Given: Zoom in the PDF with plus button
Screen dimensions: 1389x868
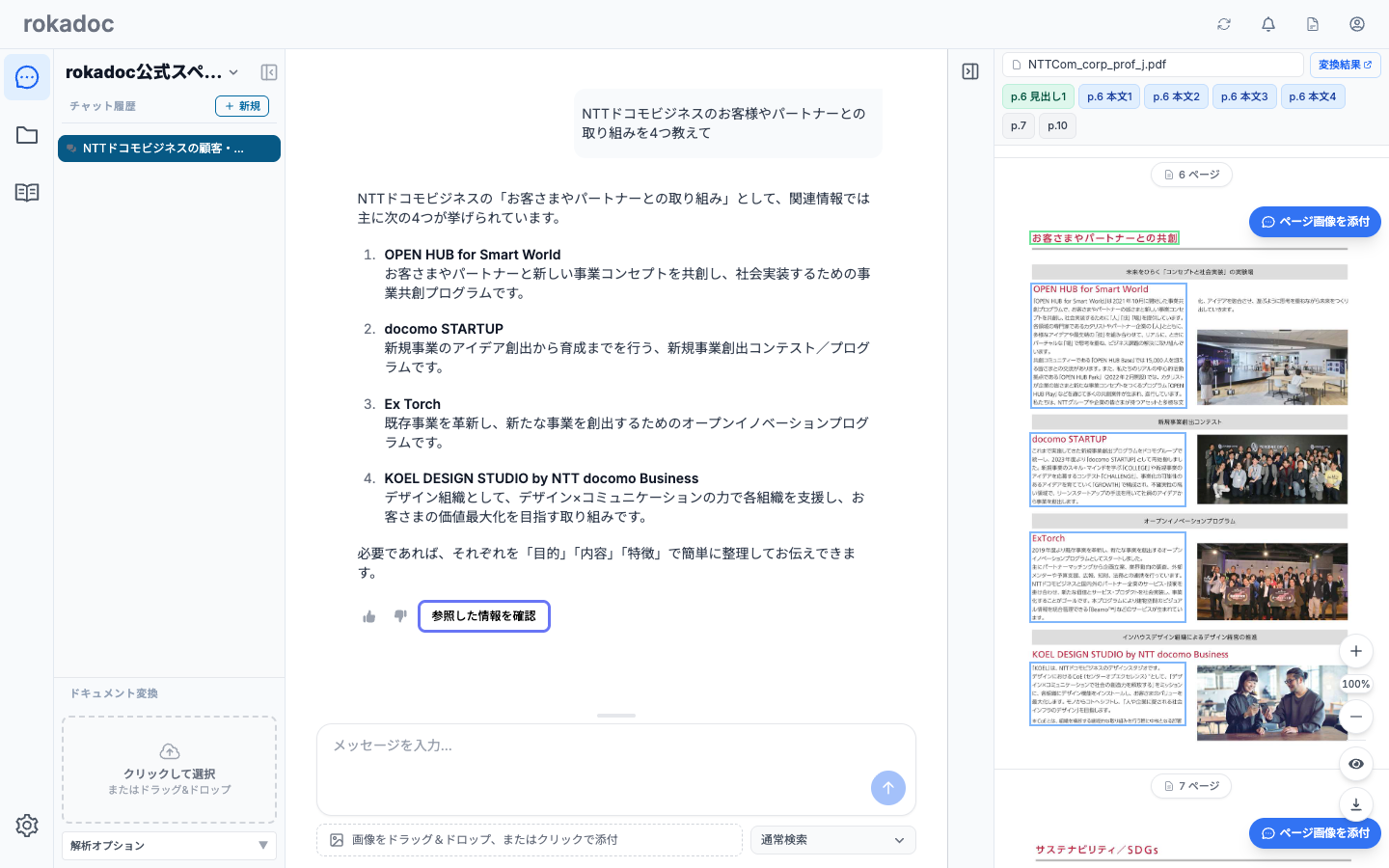Looking at the screenshot, I should point(1356,651).
